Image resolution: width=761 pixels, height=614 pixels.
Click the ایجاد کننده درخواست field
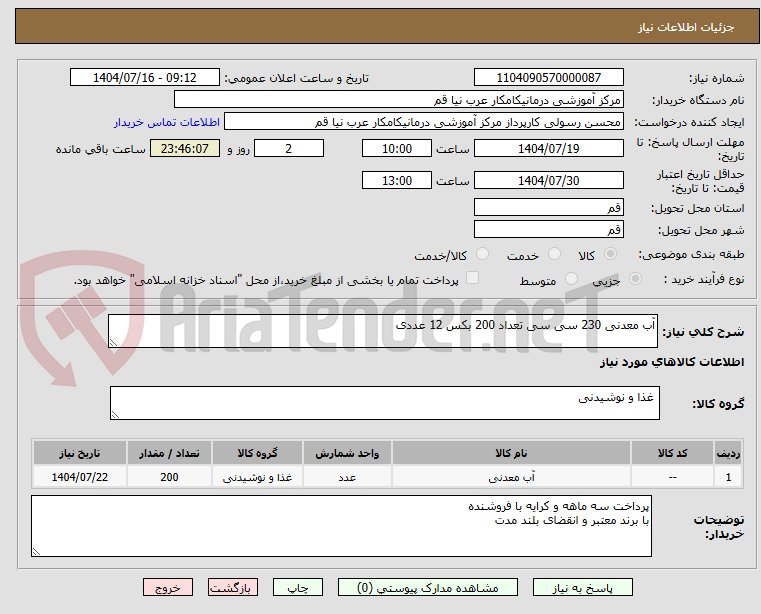[x=424, y=122]
